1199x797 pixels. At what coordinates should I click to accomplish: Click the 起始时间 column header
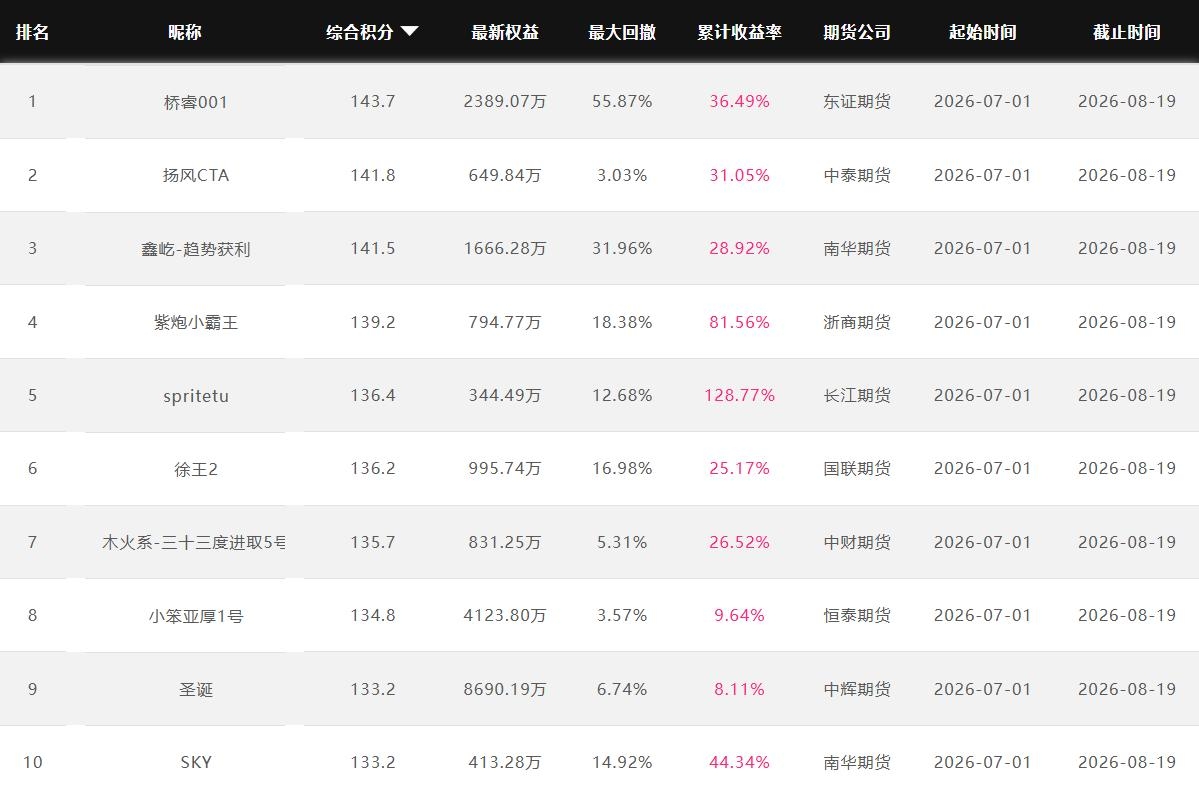pyautogui.click(x=983, y=32)
